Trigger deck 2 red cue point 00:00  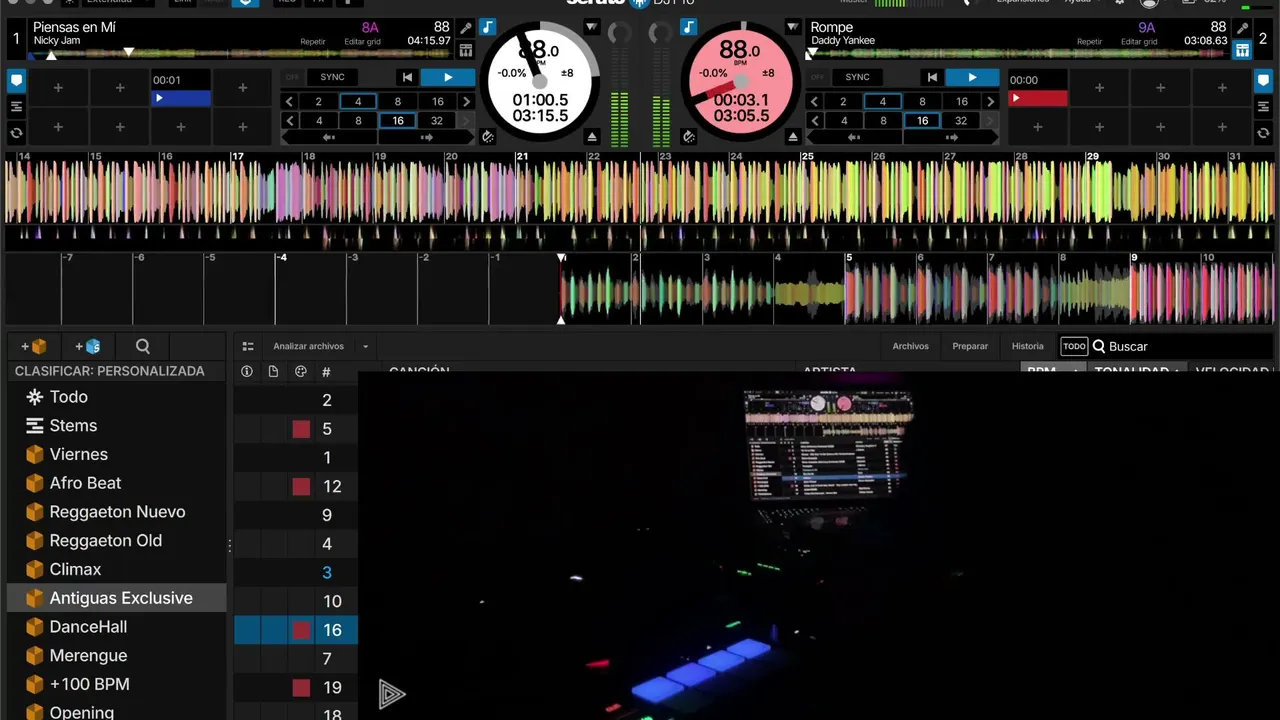(x=1038, y=88)
